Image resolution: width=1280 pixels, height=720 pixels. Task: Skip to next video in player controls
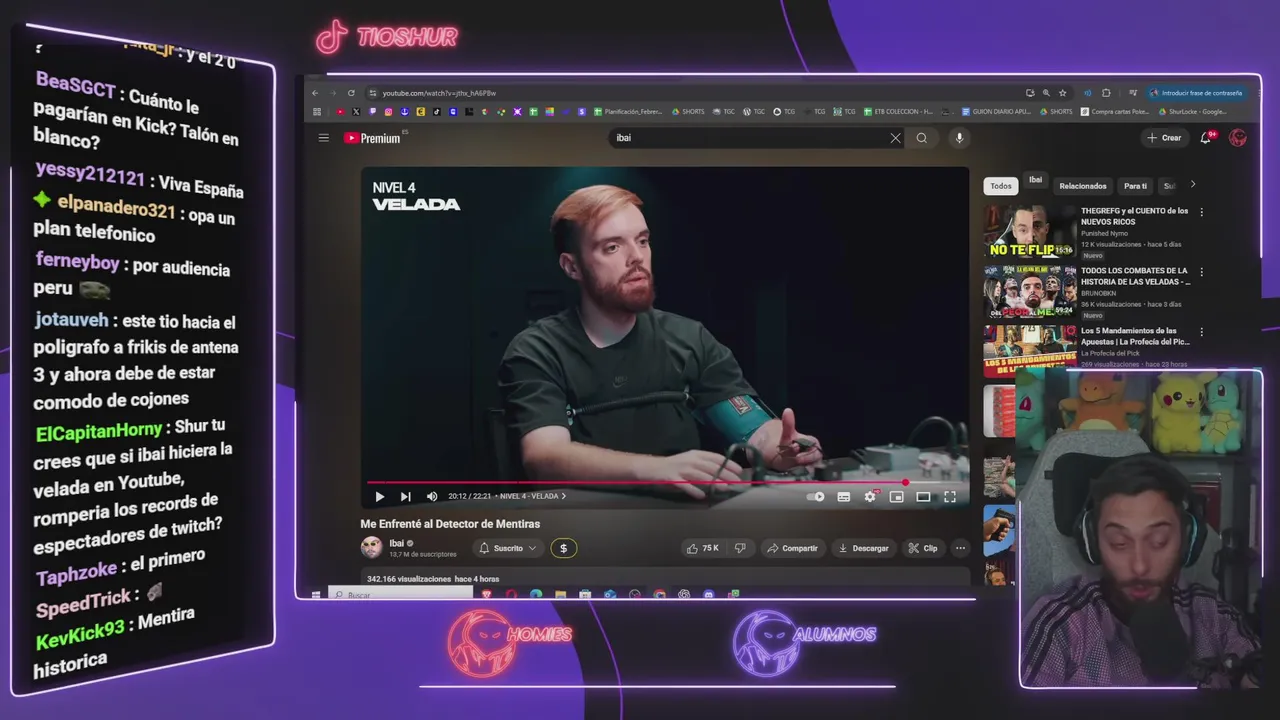[405, 496]
